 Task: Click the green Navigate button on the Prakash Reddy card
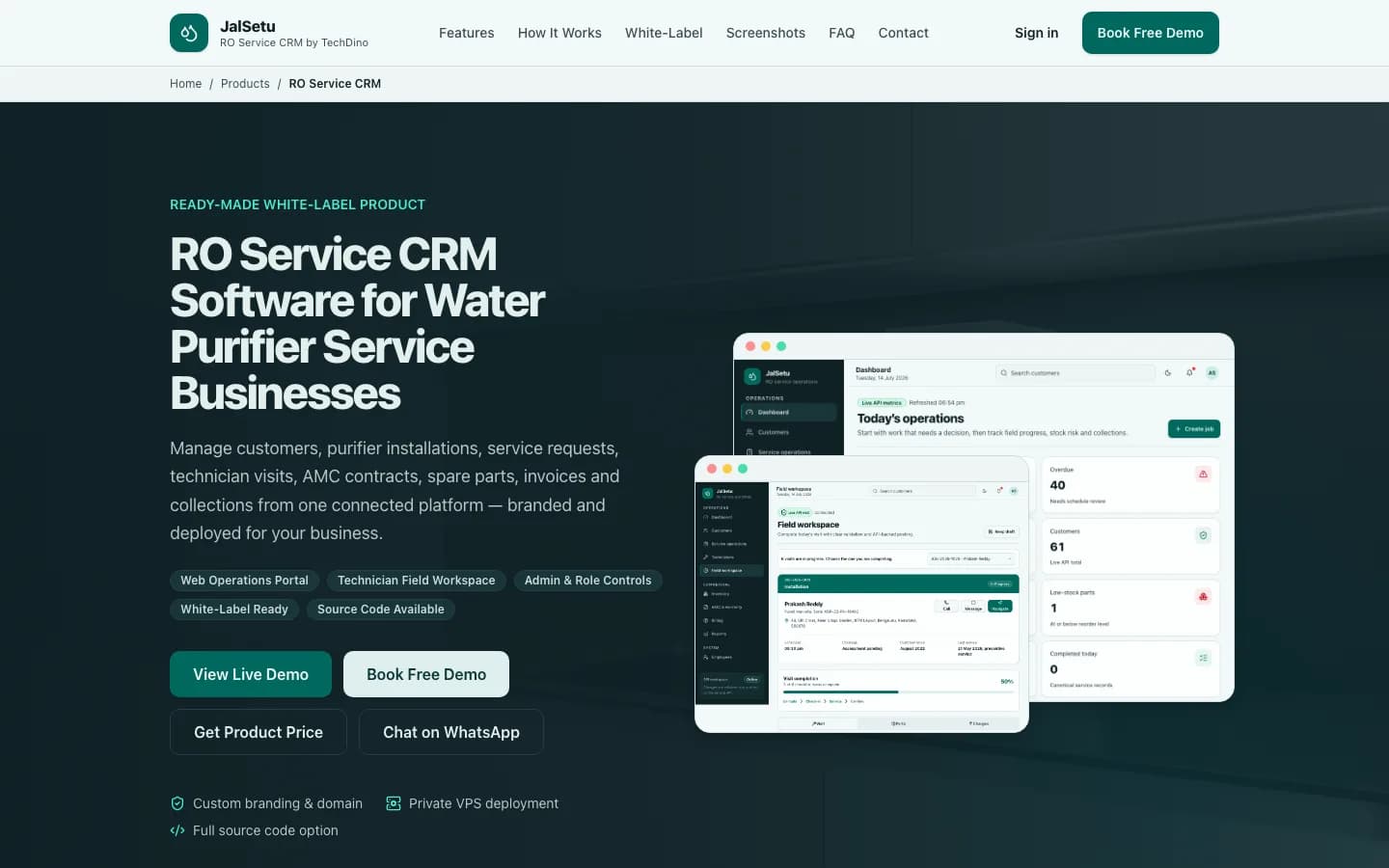tap(1000, 606)
